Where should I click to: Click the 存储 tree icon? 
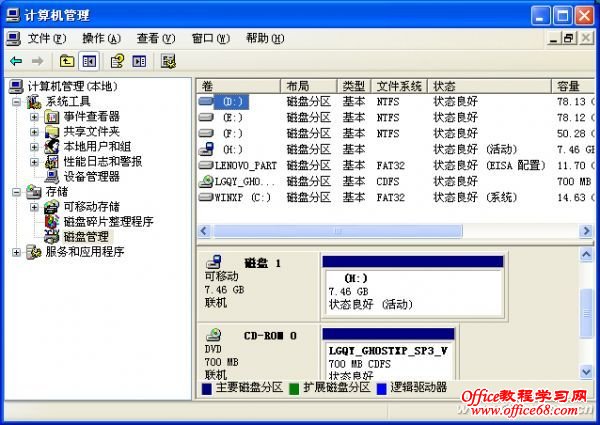click(33, 191)
